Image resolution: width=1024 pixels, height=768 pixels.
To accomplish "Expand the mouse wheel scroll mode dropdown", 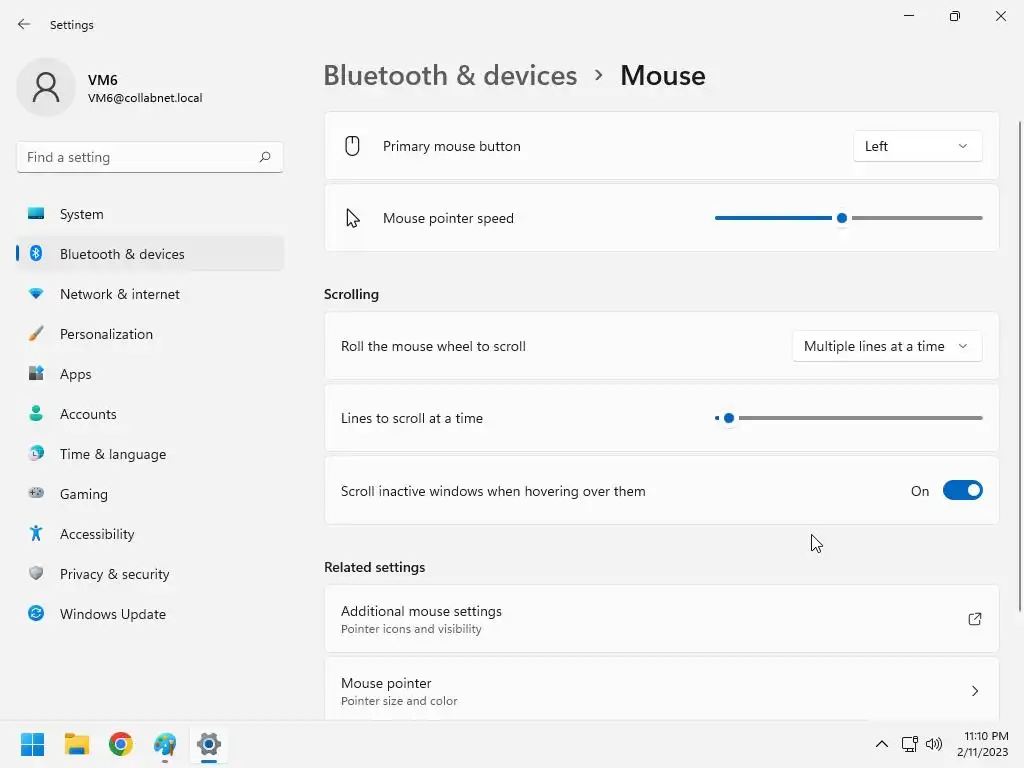I will pyautogui.click(x=886, y=346).
